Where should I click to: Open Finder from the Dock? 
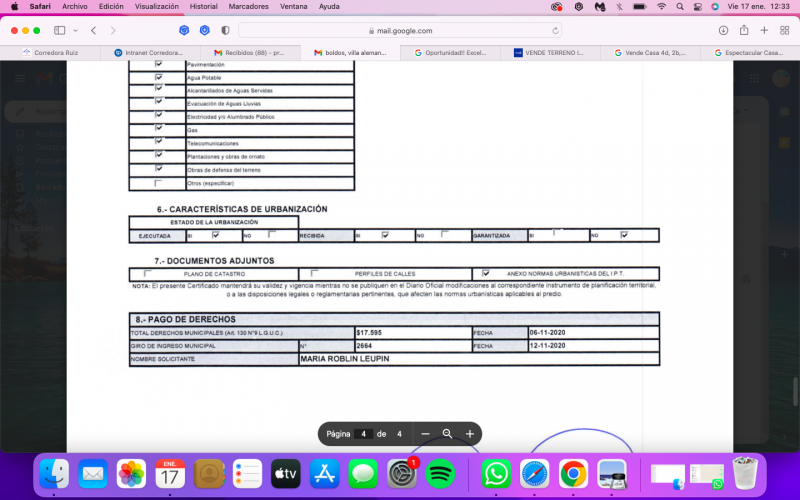[x=54, y=474]
